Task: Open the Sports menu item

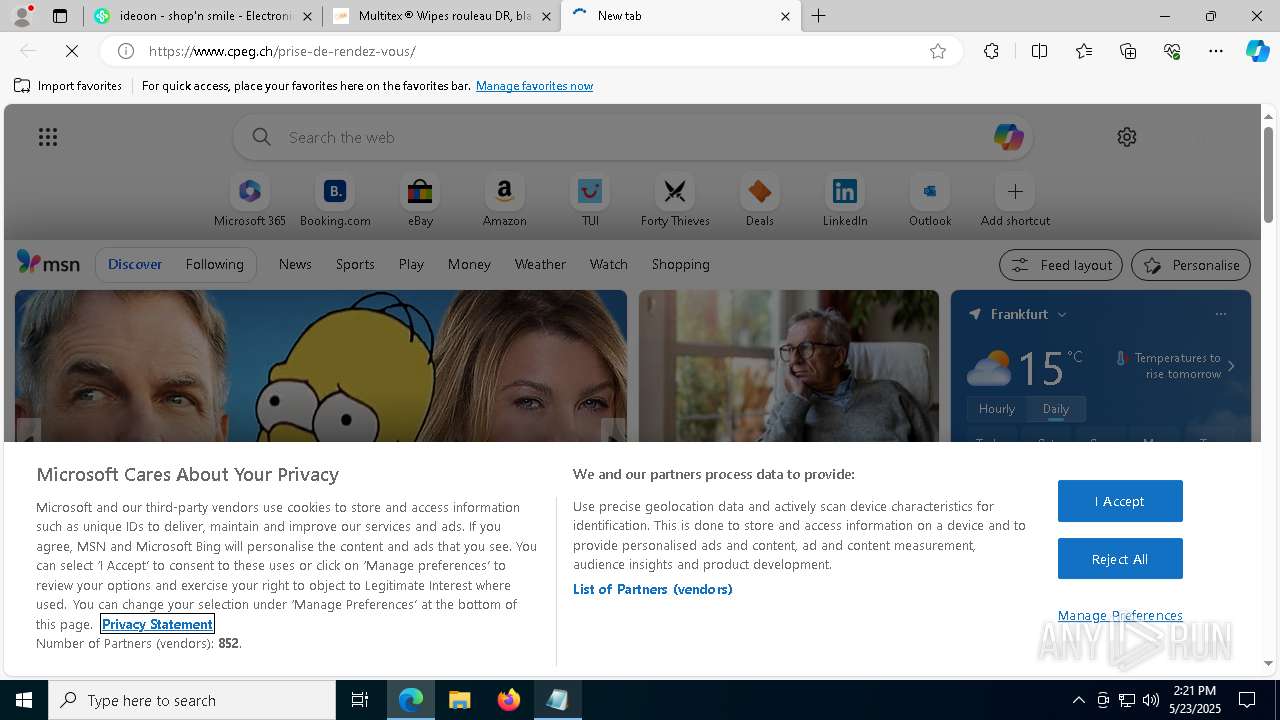Action: [355, 264]
